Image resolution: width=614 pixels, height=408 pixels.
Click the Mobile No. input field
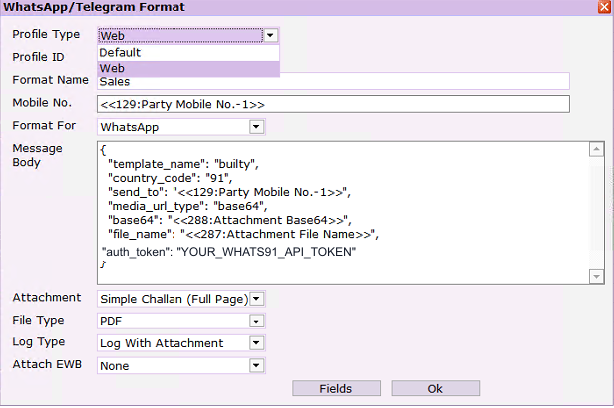pos(333,104)
